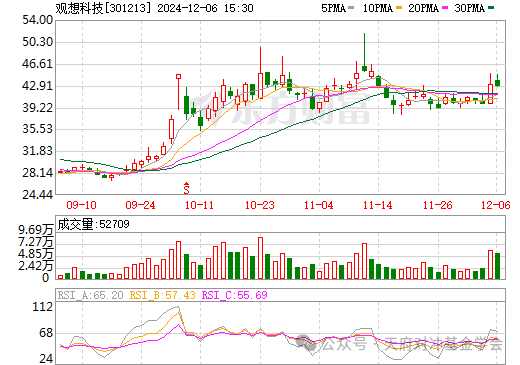Click the 4.85万 volume axis label
The width and height of the screenshot is (520, 365).
coord(36,254)
